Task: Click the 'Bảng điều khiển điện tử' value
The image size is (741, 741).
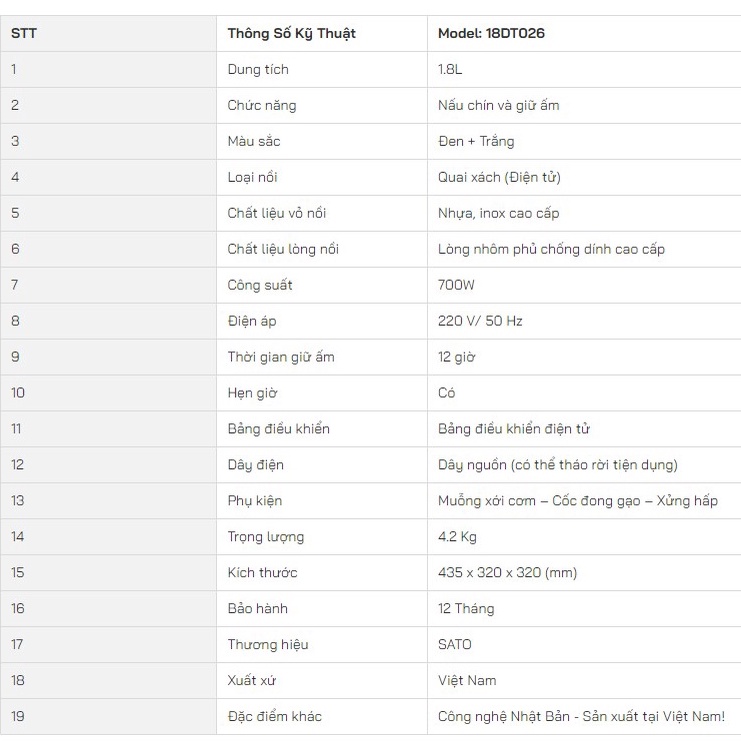Action: 514,429
